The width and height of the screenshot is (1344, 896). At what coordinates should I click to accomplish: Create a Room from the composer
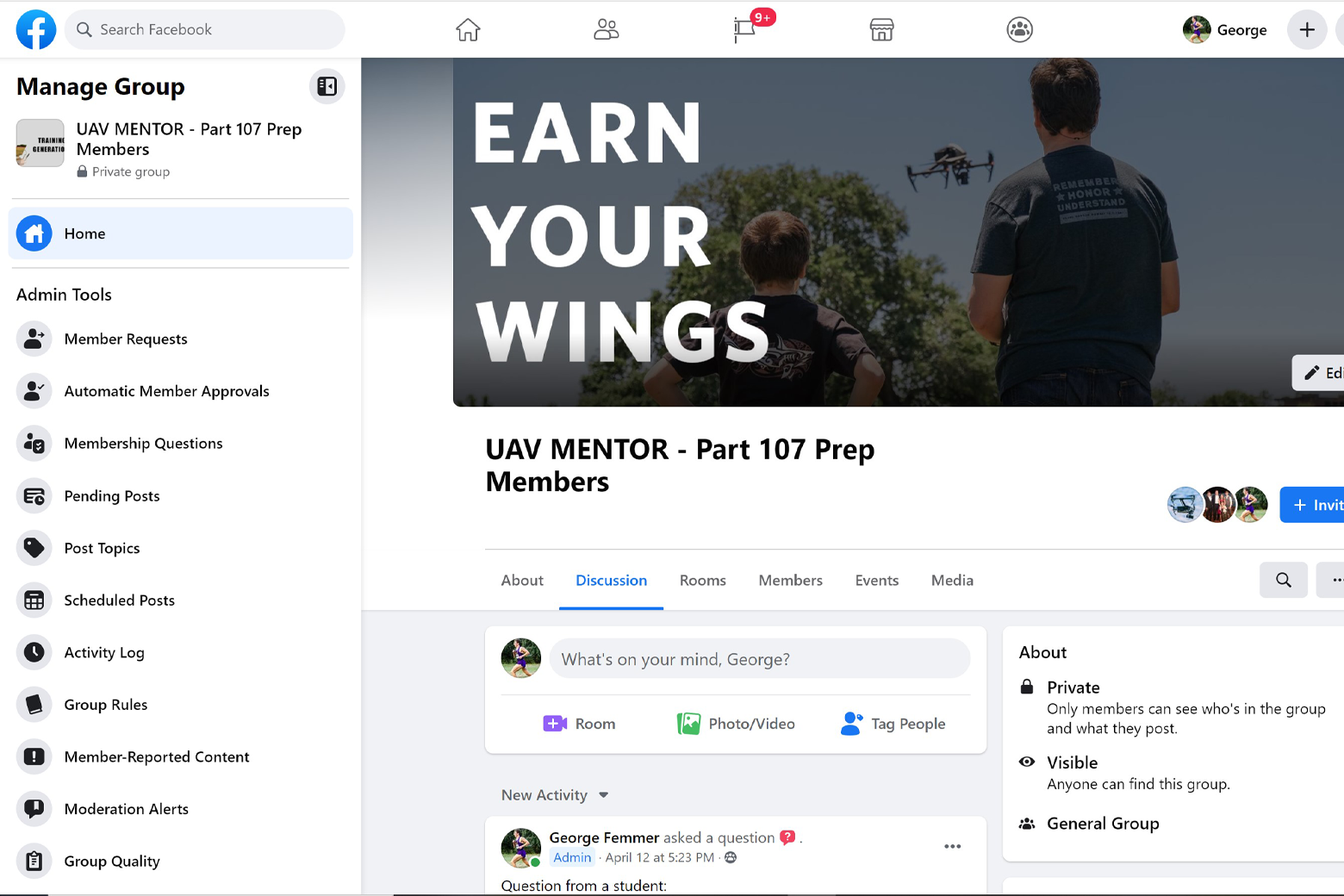pyautogui.click(x=579, y=724)
